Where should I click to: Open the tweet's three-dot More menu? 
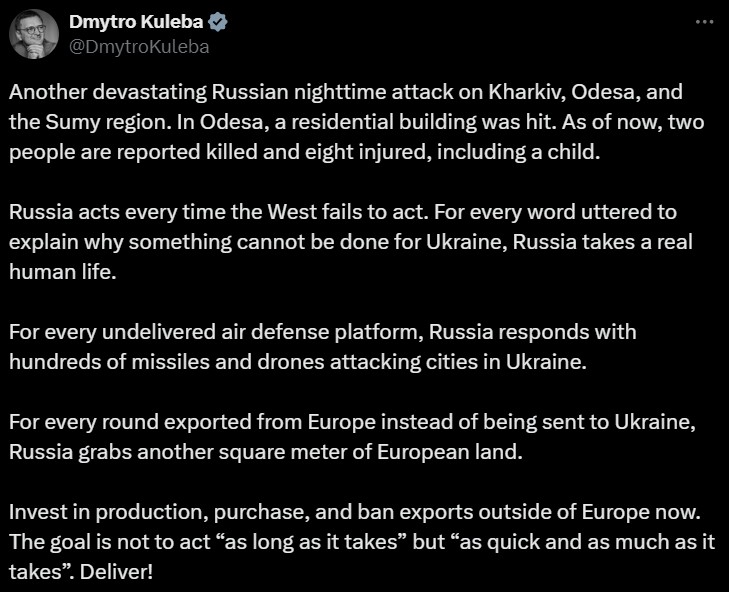pyautogui.click(x=705, y=22)
